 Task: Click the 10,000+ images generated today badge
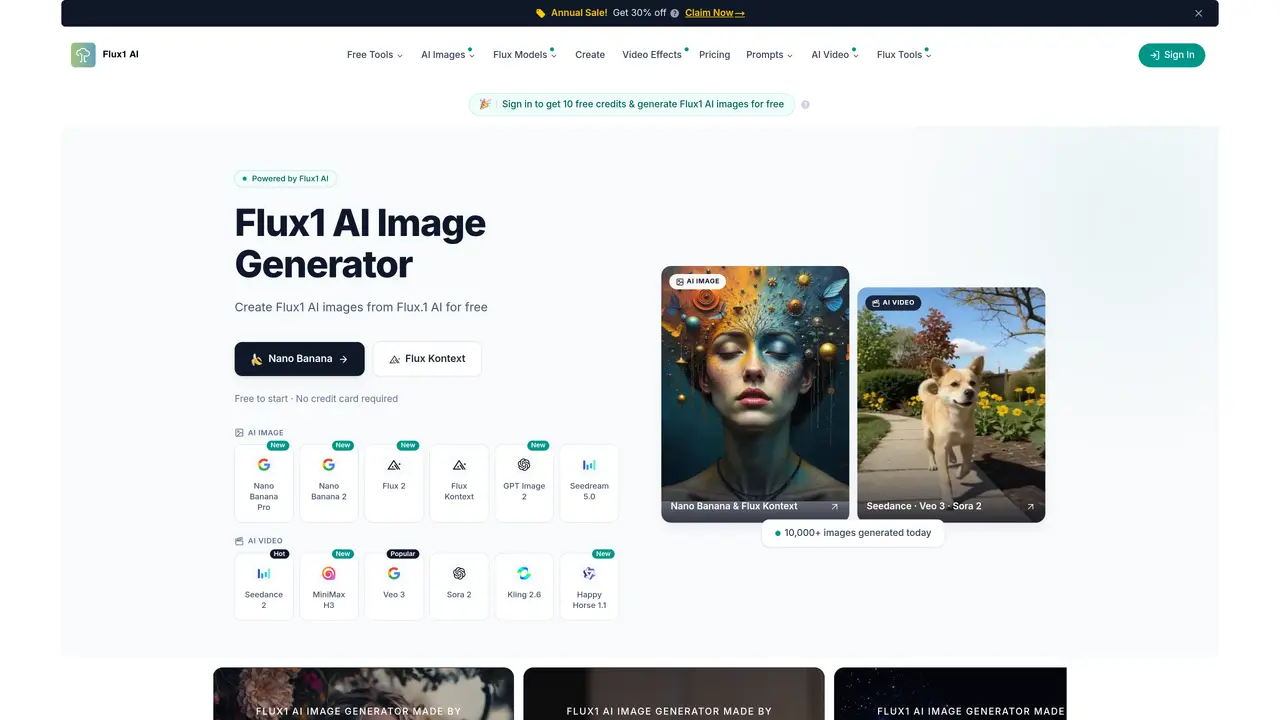pos(852,533)
